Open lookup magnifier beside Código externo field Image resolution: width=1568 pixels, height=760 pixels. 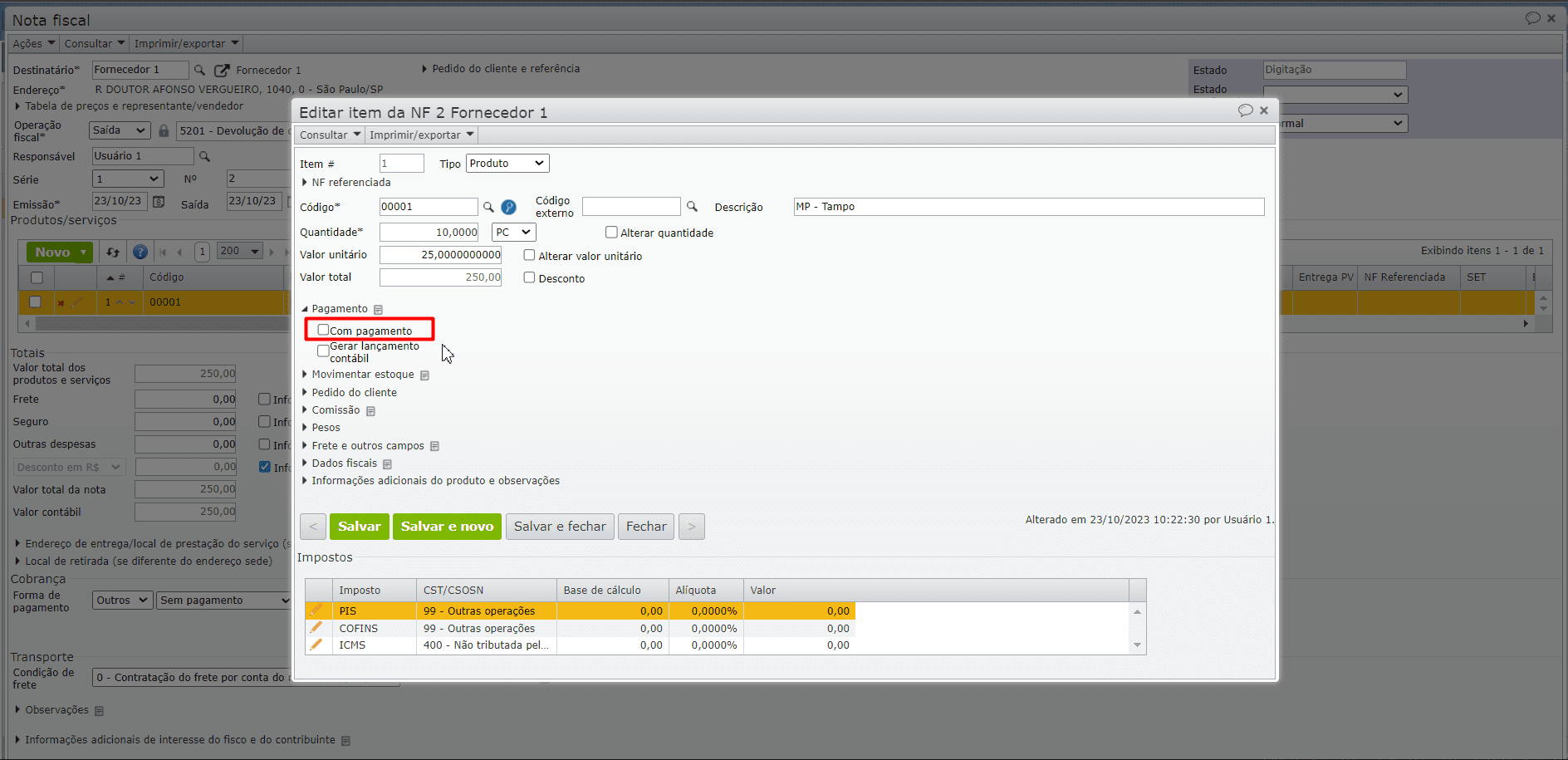pos(692,207)
